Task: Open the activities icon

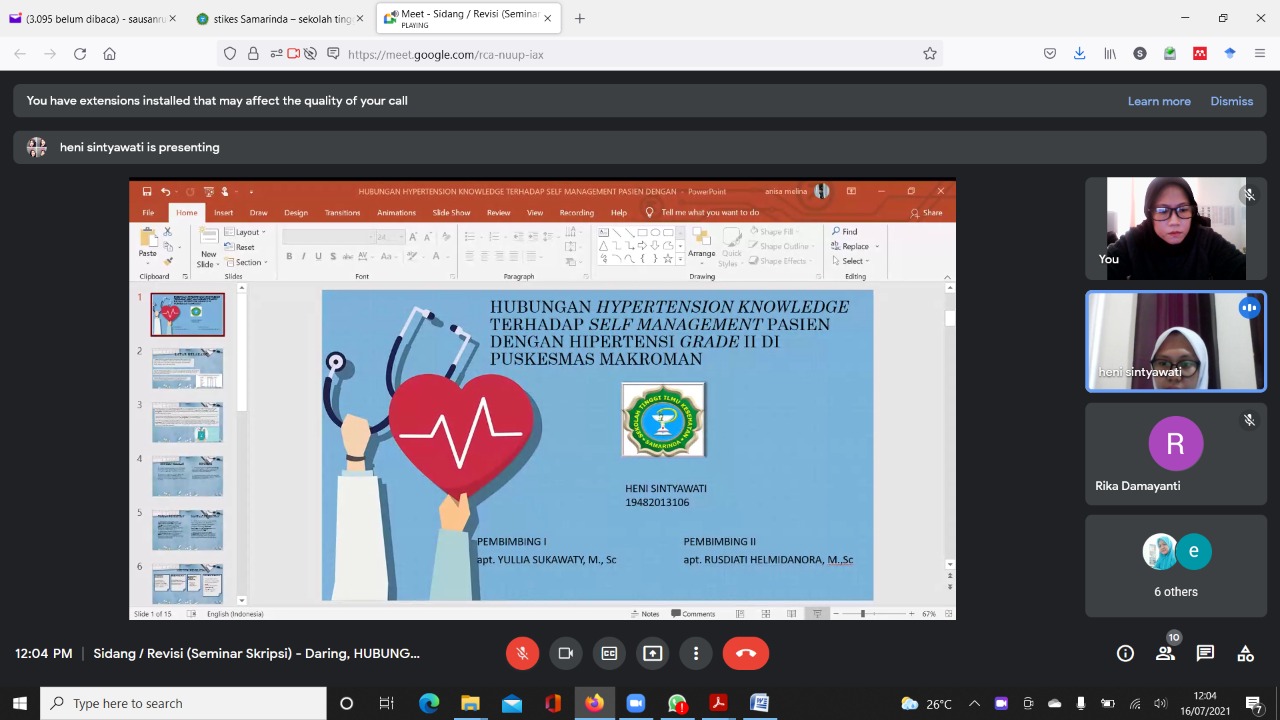Action: pyautogui.click(x=1245, y=653)
